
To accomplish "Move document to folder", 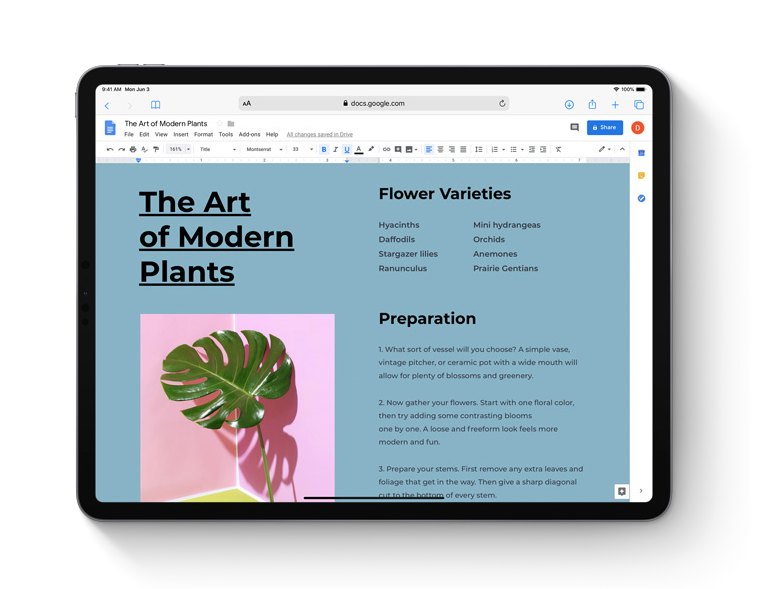I will tap(231, 124).
